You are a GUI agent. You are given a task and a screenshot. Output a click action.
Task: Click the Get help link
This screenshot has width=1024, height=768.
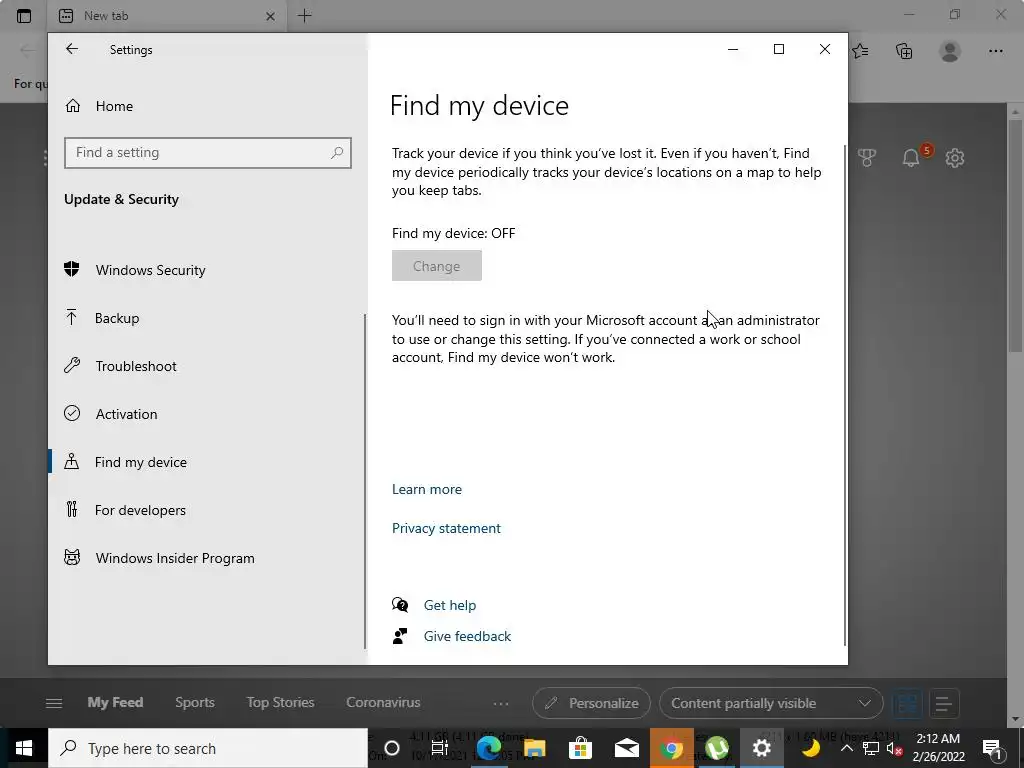click(x=450, y=605)
